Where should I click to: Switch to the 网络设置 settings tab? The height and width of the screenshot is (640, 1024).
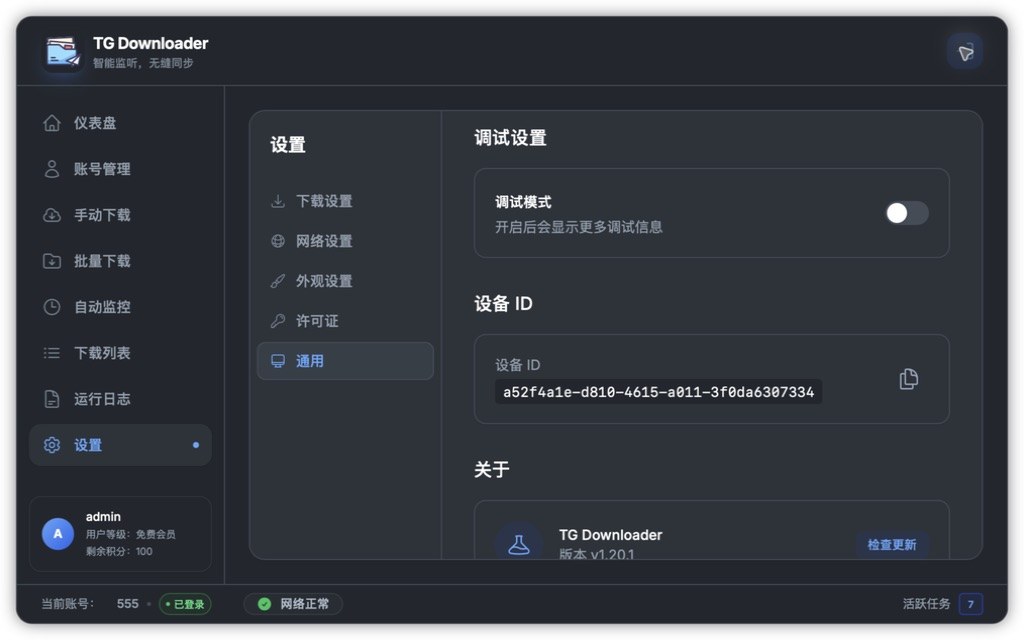coord(345,241)
